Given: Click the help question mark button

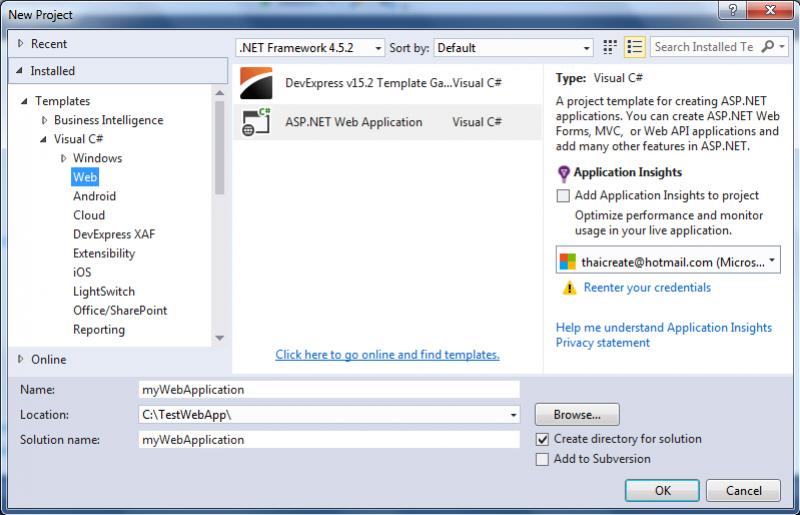Looking at the screenshot, I should point(732,10).
